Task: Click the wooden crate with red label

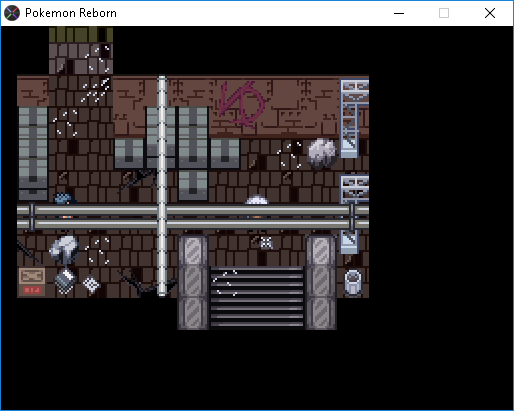Action: (x=32, y=282)
